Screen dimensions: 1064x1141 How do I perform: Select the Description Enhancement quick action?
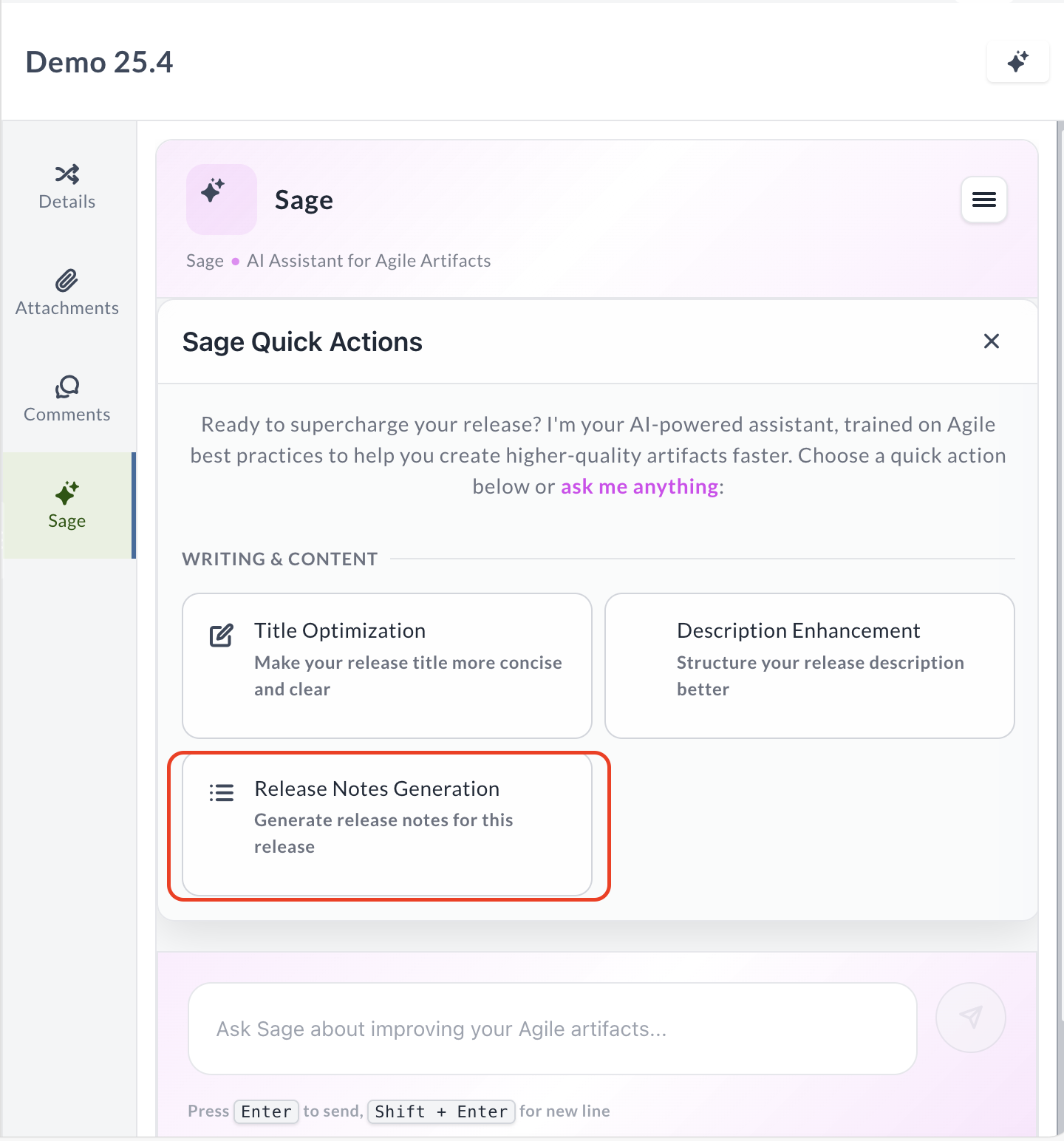tap(809, 665)
